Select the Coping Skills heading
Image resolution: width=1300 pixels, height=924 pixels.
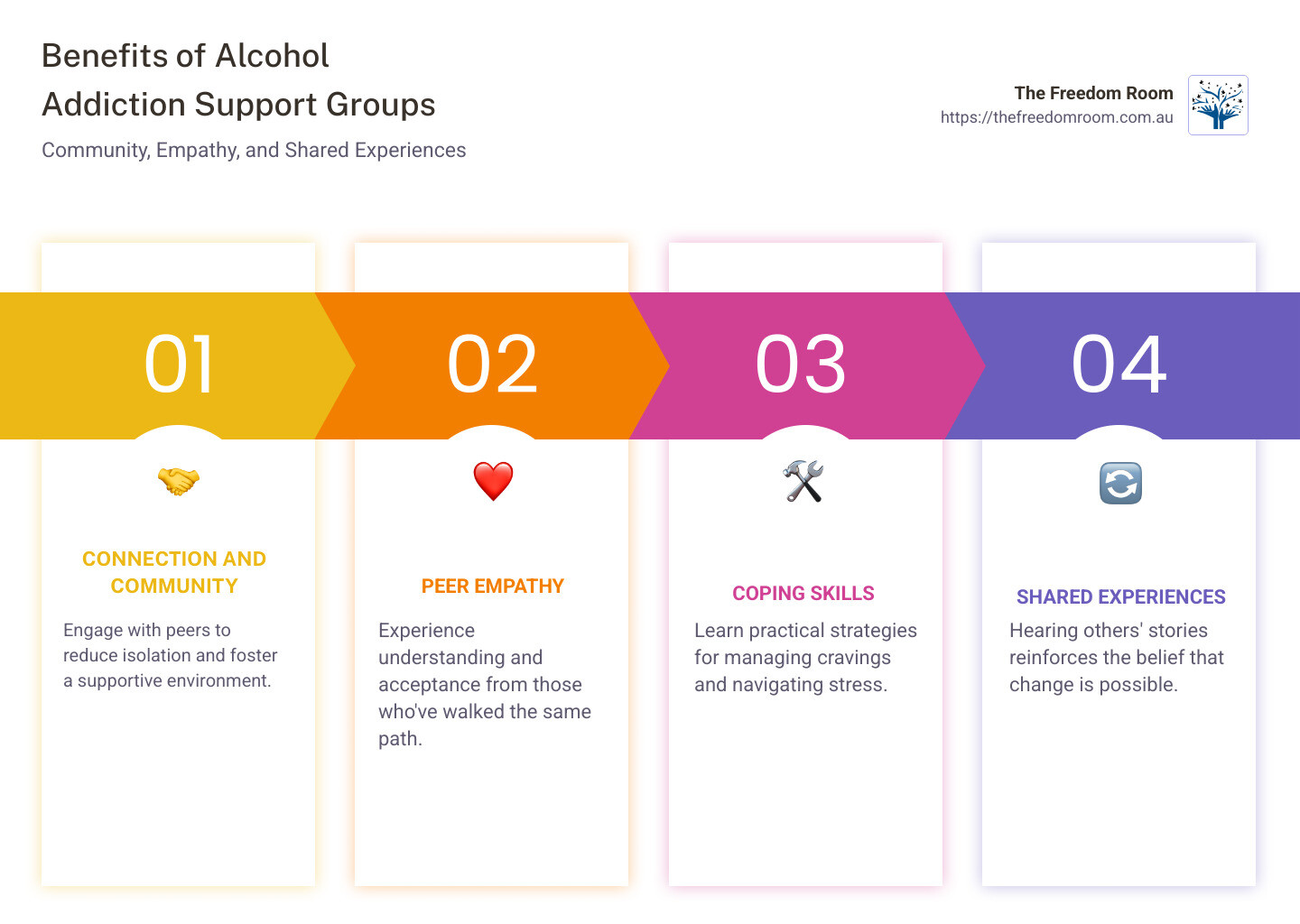click(803, 593)
